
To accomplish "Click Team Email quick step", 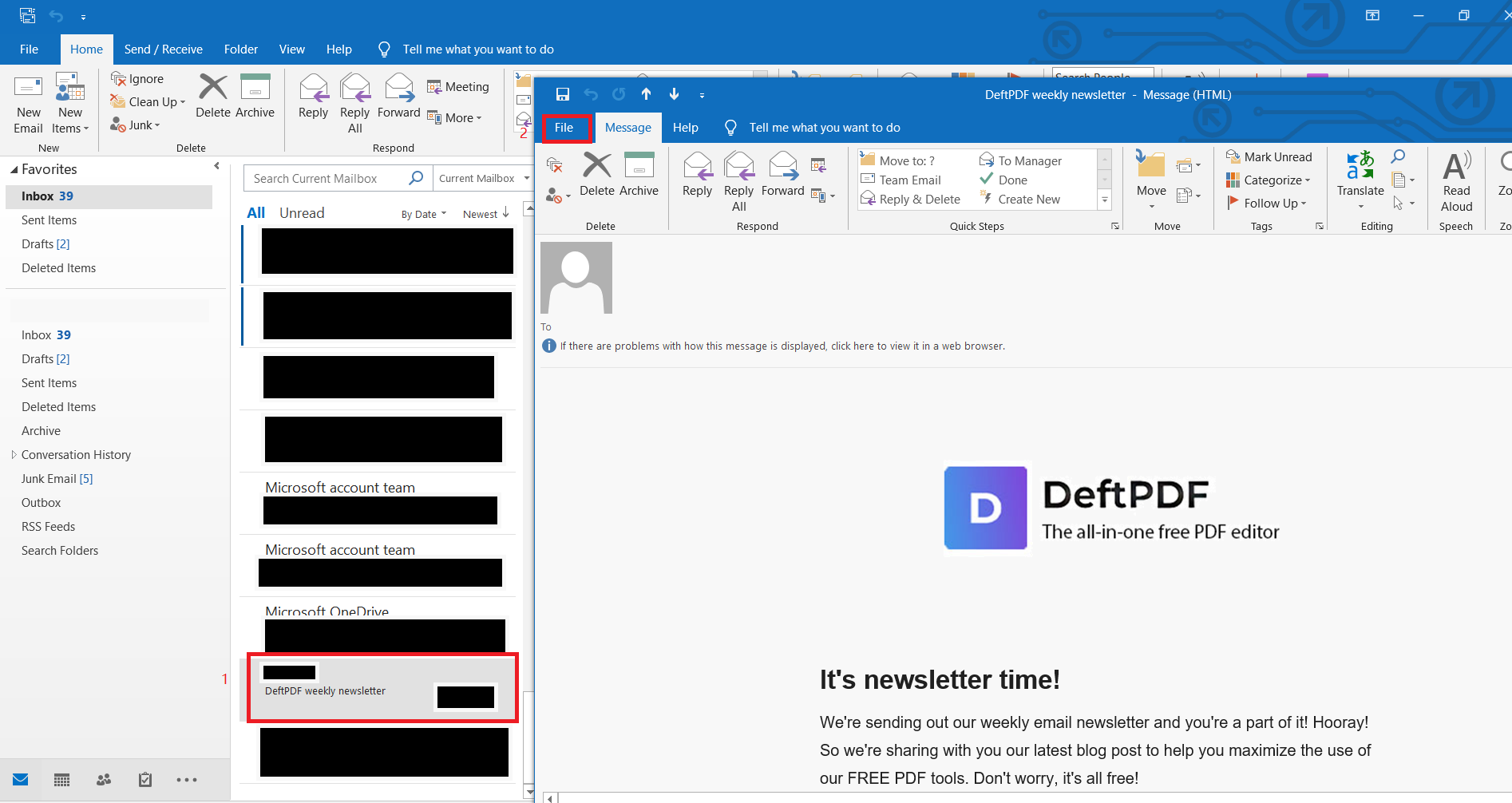I will 901,180.
